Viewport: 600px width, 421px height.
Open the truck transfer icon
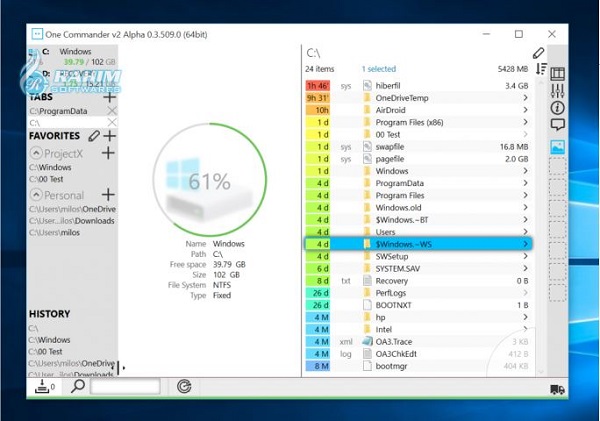click(x=558, y=390)
